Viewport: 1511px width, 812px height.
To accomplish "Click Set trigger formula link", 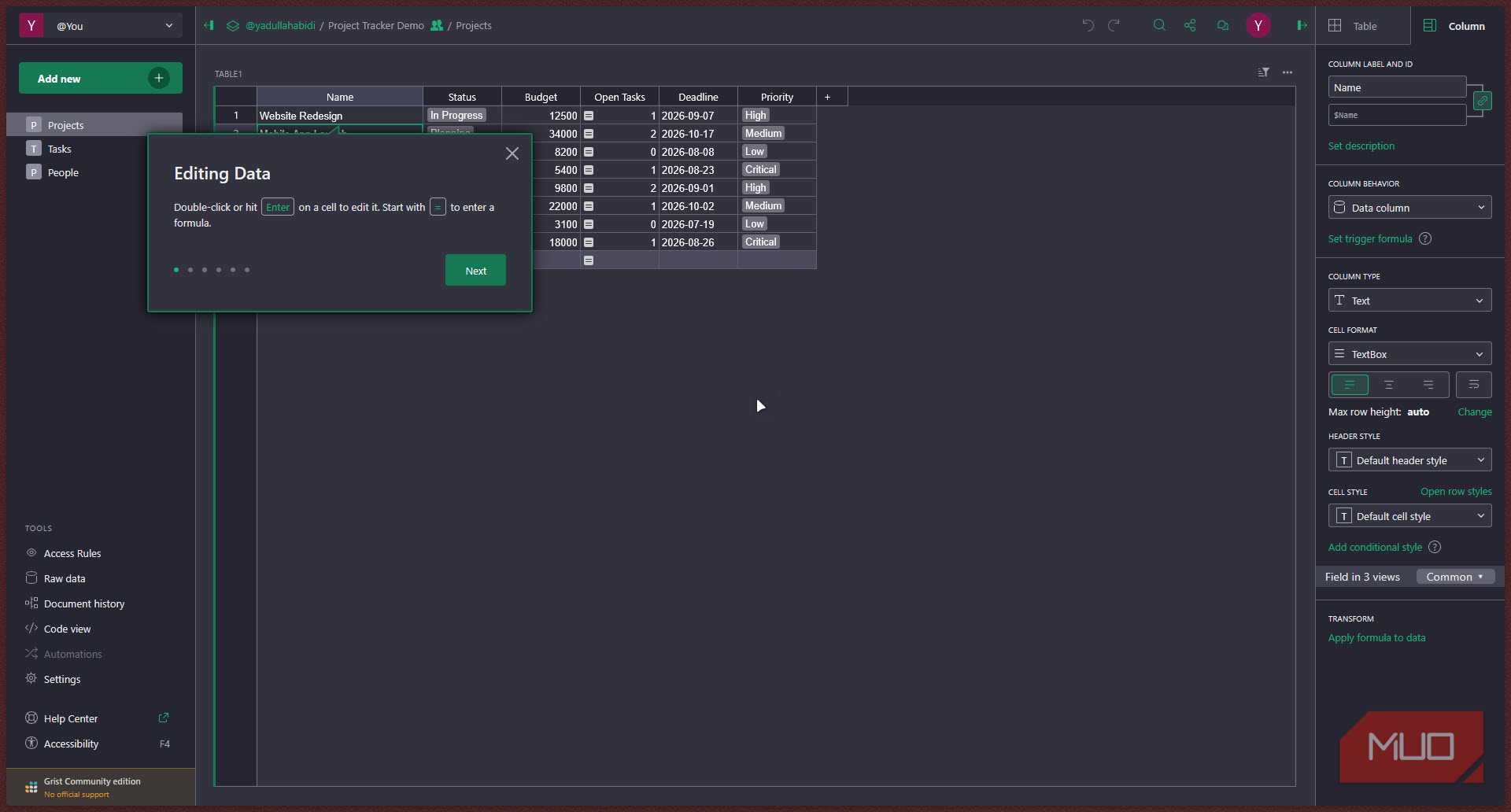I will [x=1370, y=238].
